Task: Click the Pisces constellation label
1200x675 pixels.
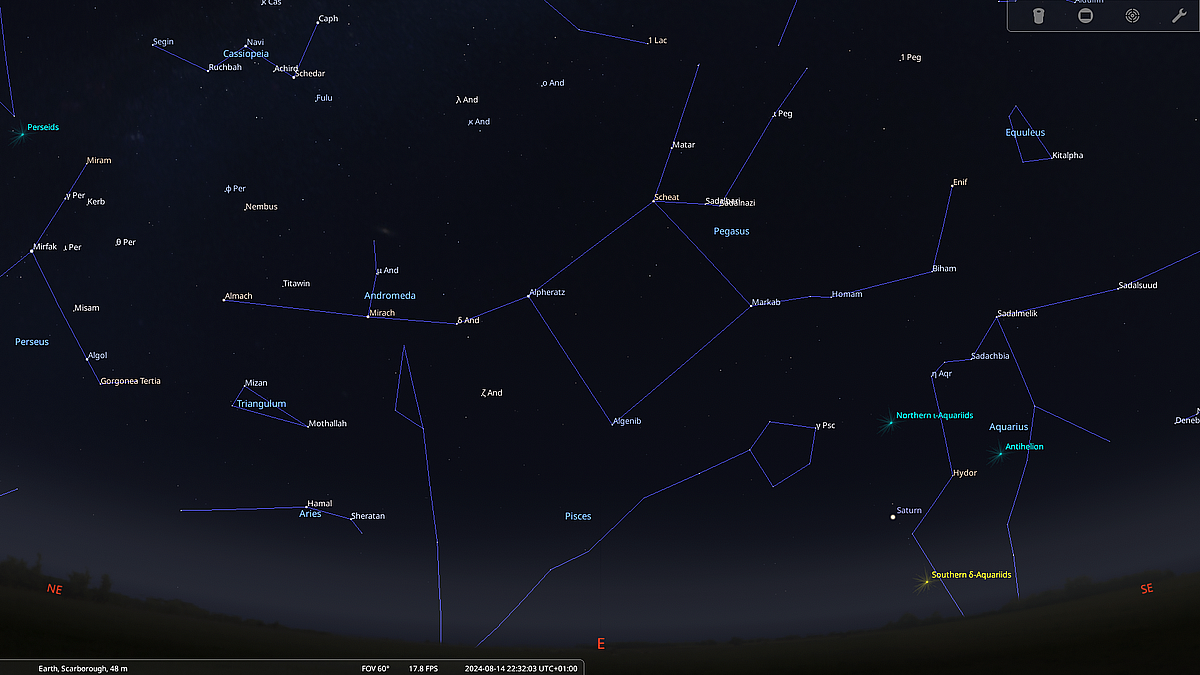Action: (x=578, y=517)
